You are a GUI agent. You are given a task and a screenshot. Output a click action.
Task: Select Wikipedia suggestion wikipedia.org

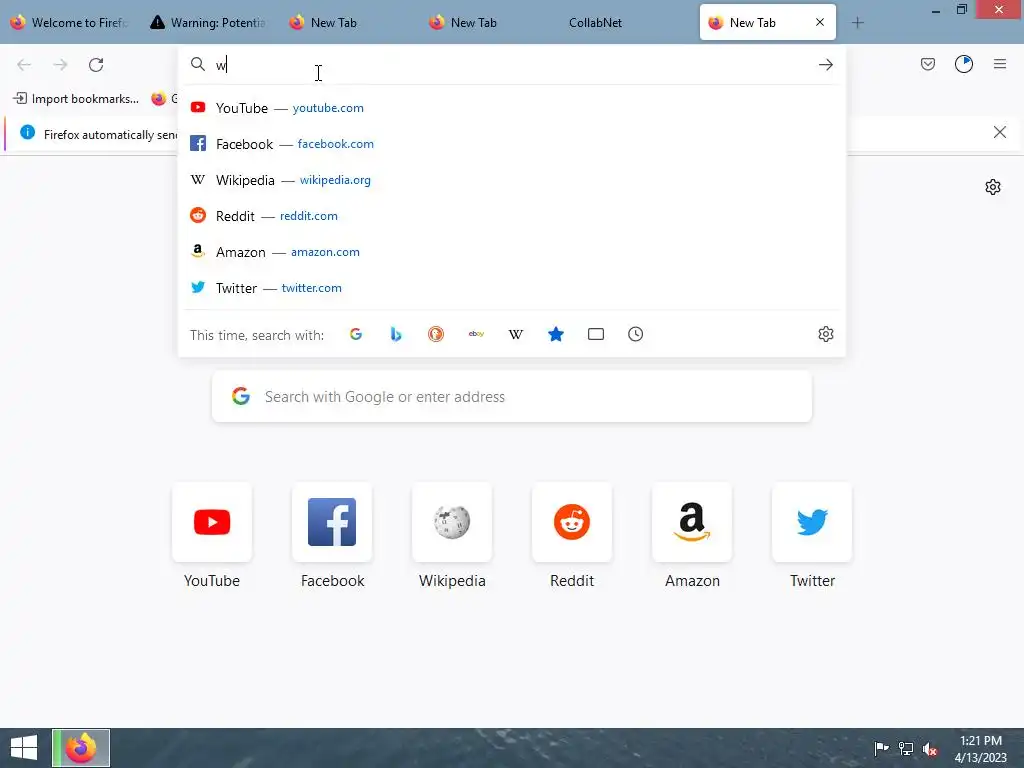click(511, 180)
